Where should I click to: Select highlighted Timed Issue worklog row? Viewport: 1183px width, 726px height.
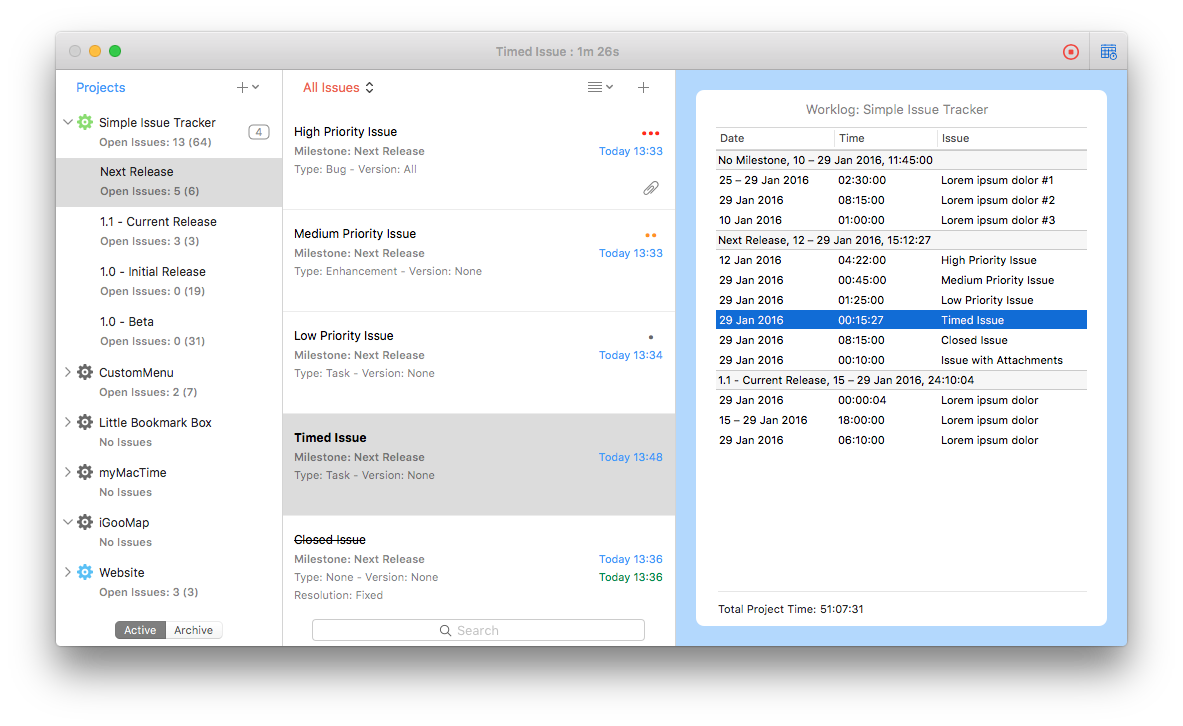[901, 320]
